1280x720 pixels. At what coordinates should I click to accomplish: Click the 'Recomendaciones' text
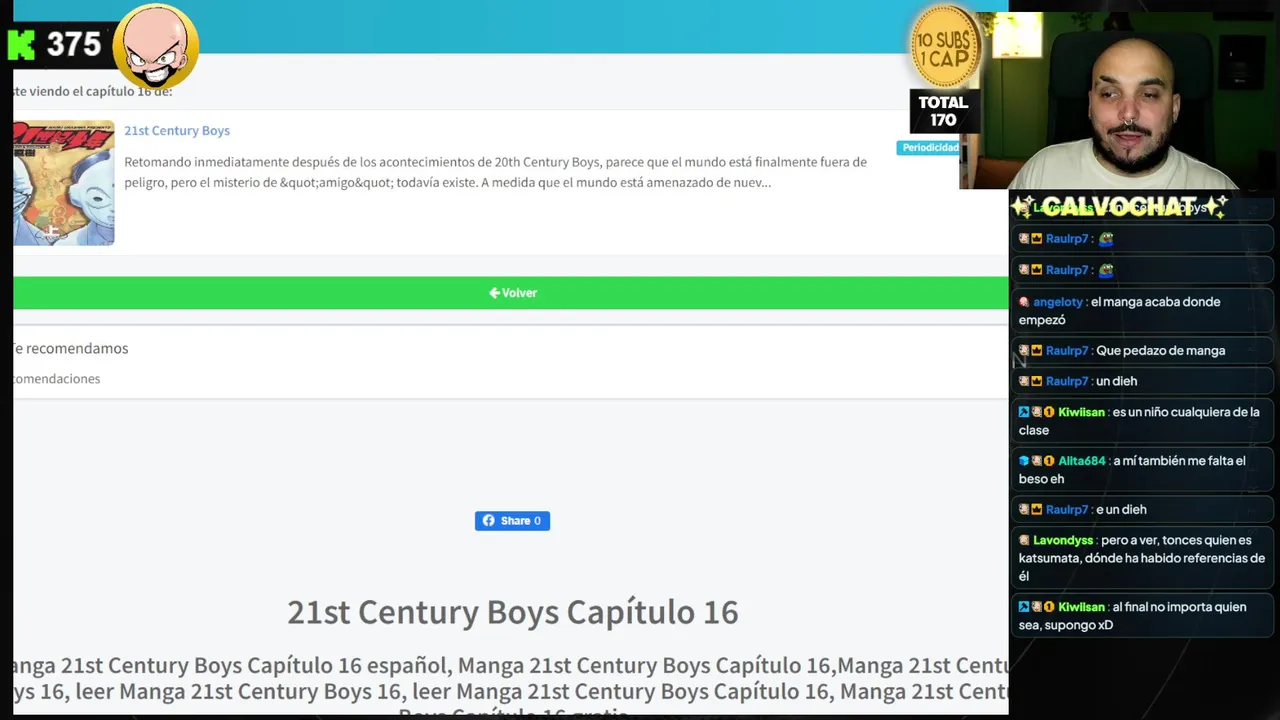[57, 379]
